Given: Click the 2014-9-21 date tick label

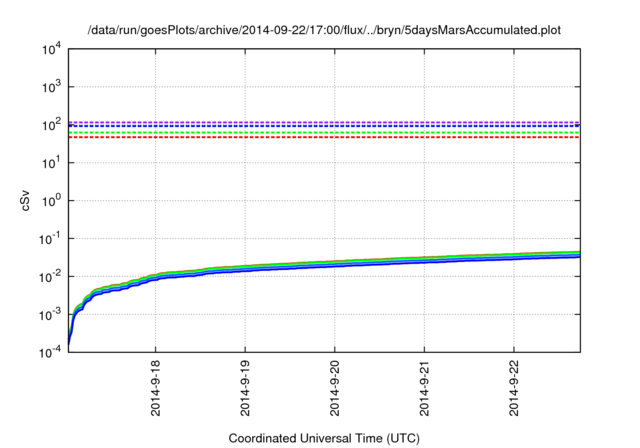Looking at the screenshot, I should point(424,388).
